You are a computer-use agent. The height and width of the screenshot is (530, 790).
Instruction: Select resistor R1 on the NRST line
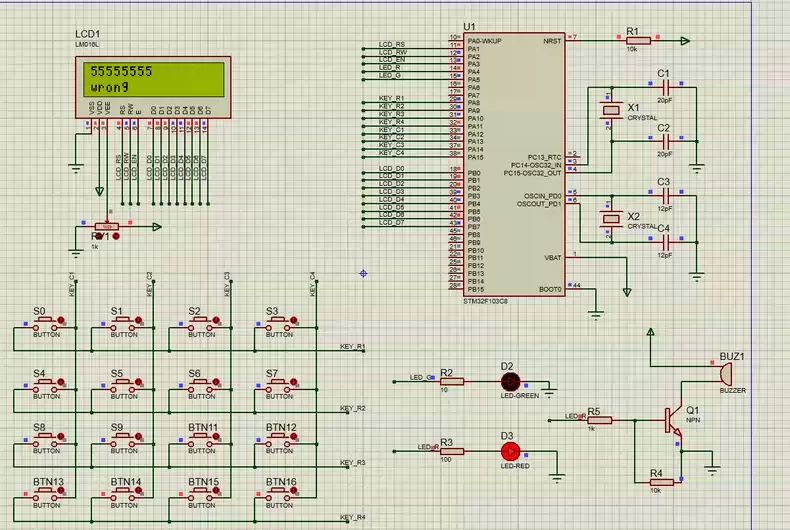638,40
